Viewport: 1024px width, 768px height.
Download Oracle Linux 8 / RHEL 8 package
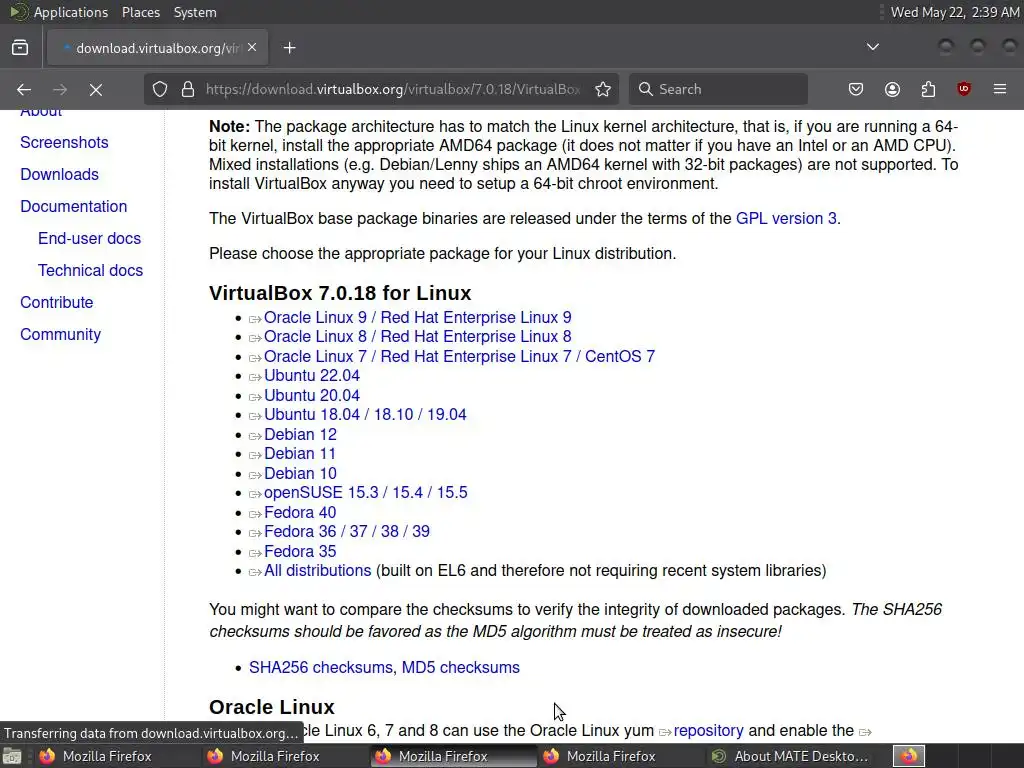point(417,336)
